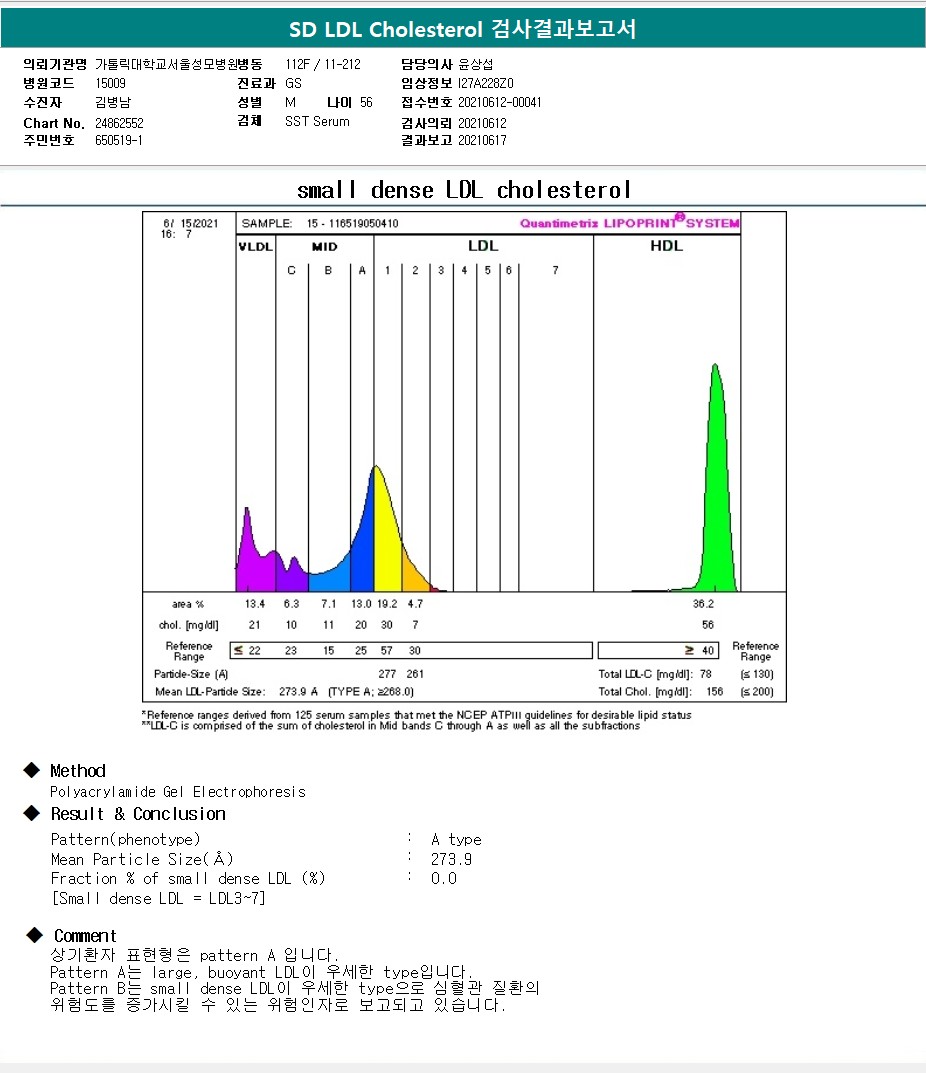Click the area % value '19.2'
926x1073 pixels.
point(387,604)
